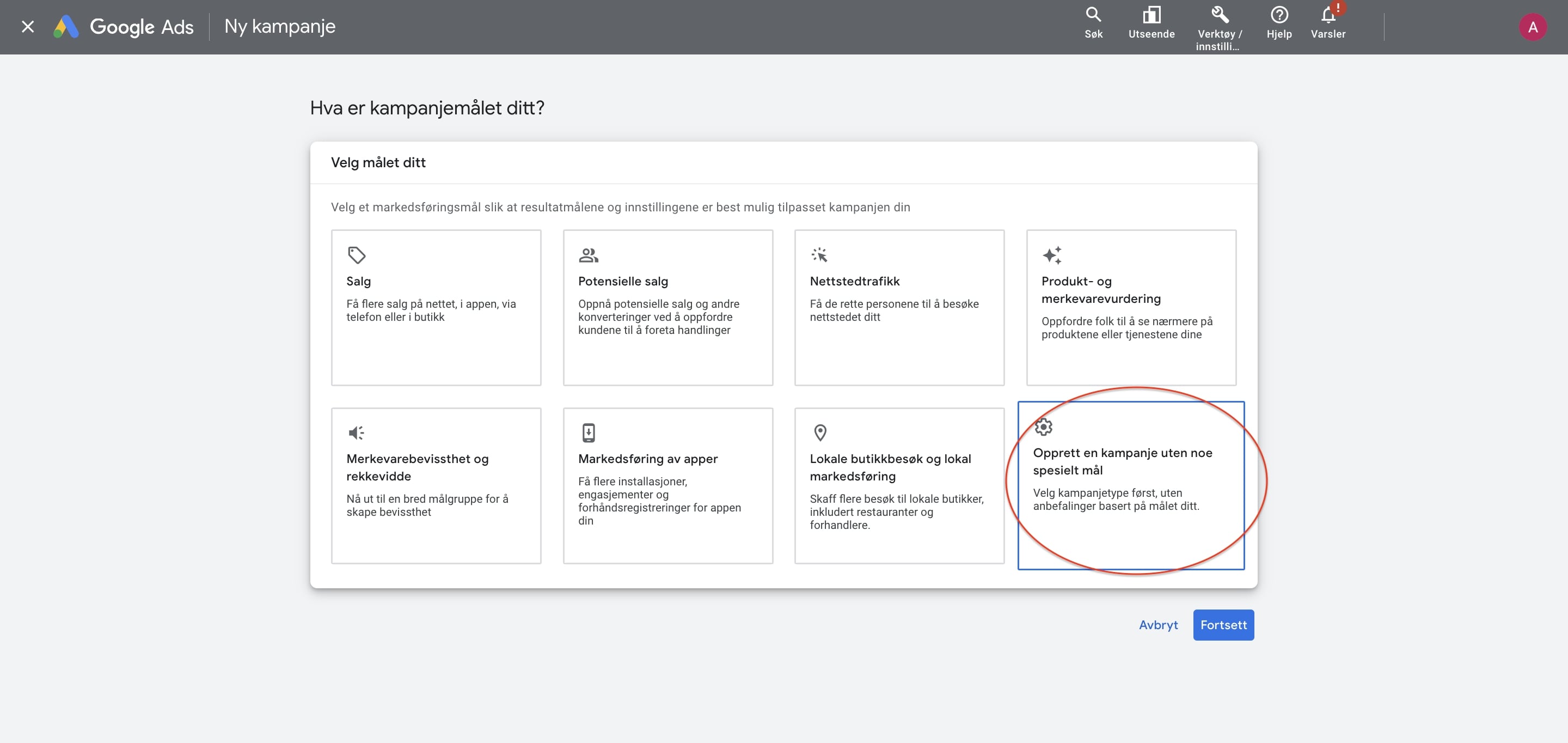Select Lokale butikkbesøk og lokal markedsføring
Image resolution: width=1568 pixels, height=743 pixels.
[899, 485]
